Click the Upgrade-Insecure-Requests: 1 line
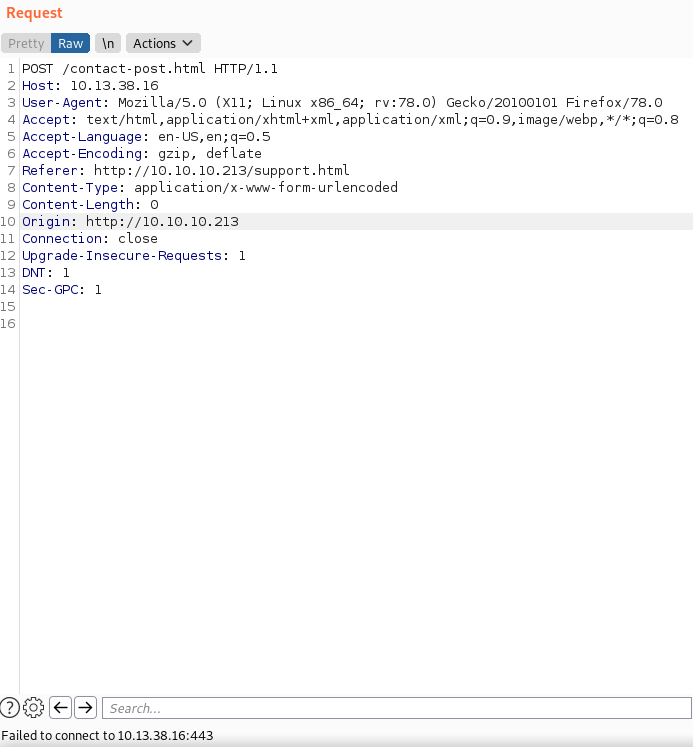This screenshot has width=693, height=747. tap(134, 256)
